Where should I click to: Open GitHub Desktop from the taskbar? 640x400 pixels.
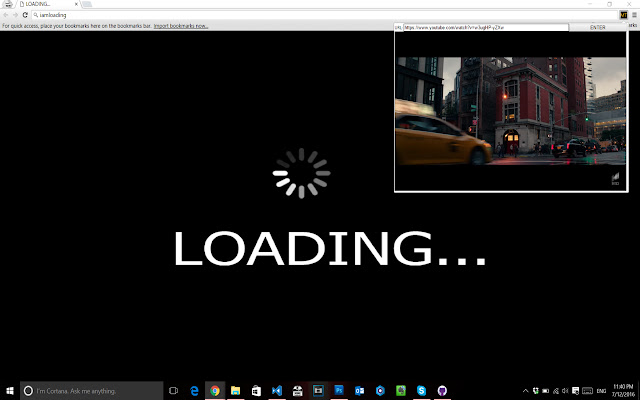tap(442, 391)
